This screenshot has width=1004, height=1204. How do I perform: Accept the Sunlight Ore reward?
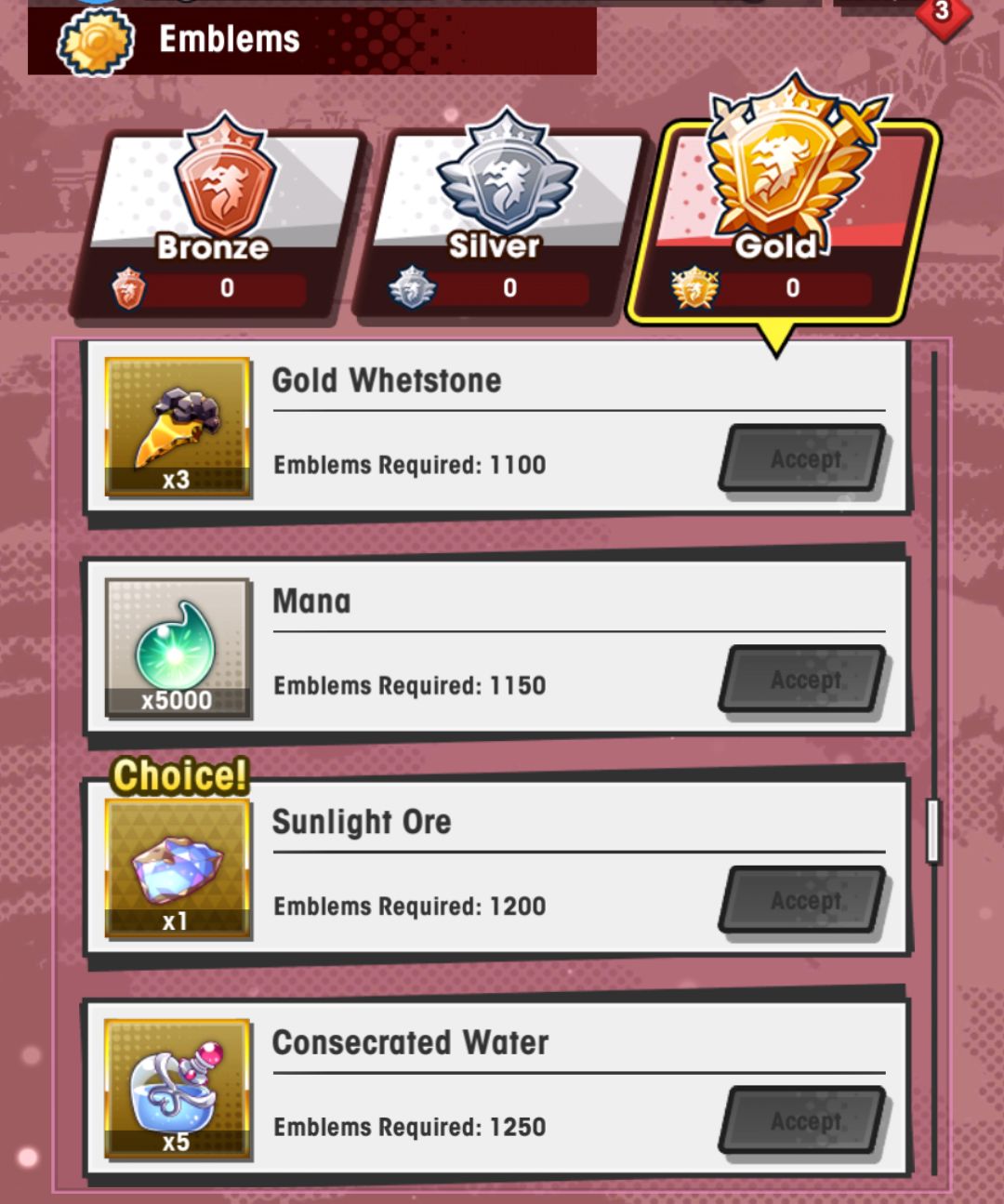805,900
